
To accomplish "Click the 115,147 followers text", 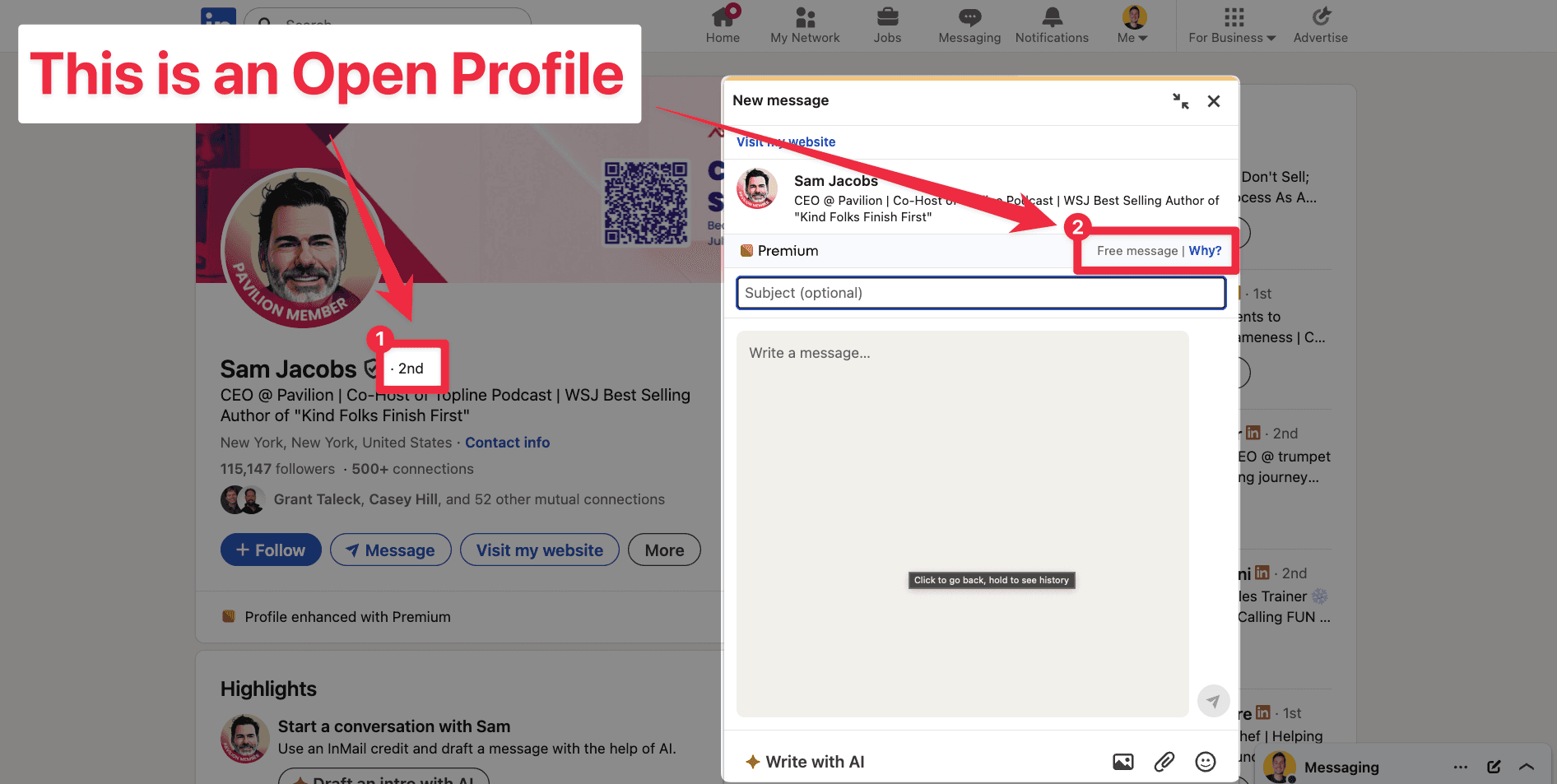I will click(277, 469).
